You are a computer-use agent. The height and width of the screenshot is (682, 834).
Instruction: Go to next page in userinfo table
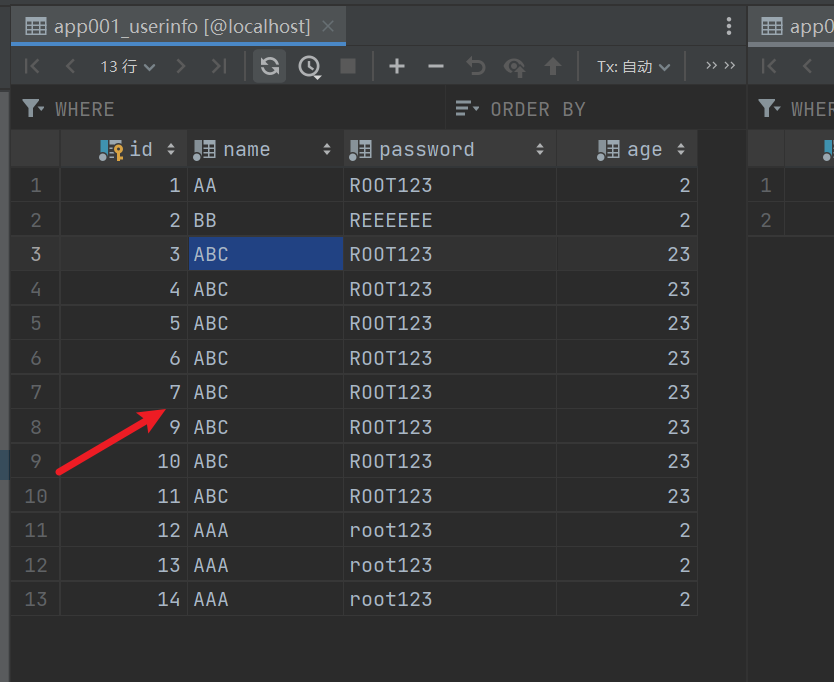click(181, 66)
